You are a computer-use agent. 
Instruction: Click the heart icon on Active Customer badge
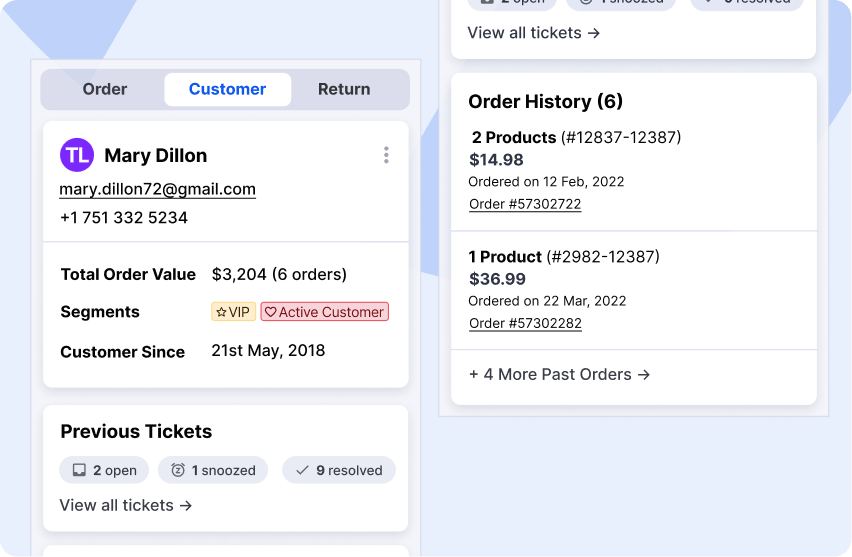270,312
